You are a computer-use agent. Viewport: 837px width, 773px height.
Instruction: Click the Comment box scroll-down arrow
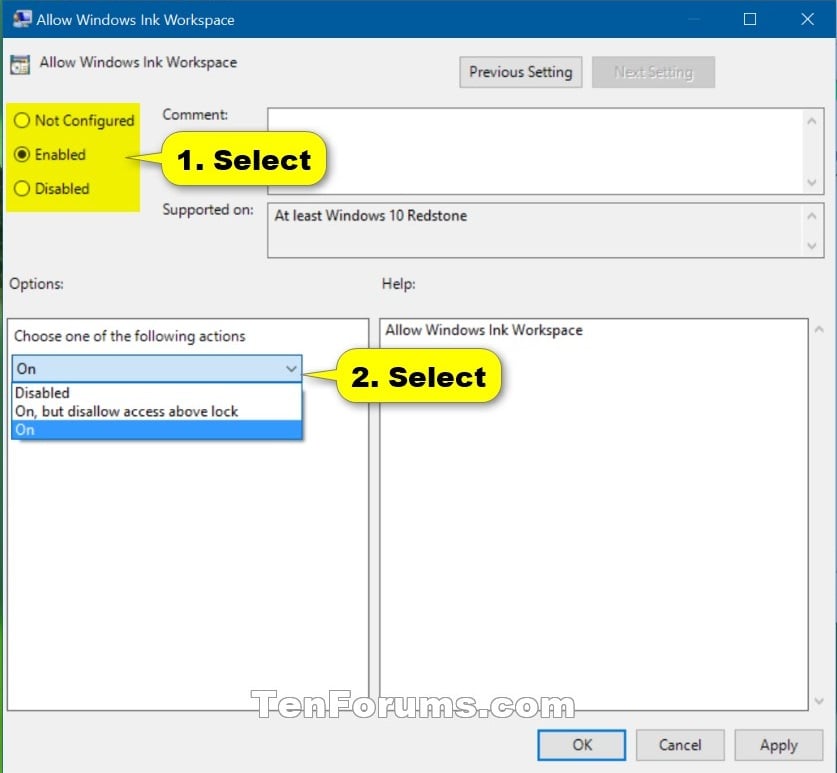[x=812, y=183]
